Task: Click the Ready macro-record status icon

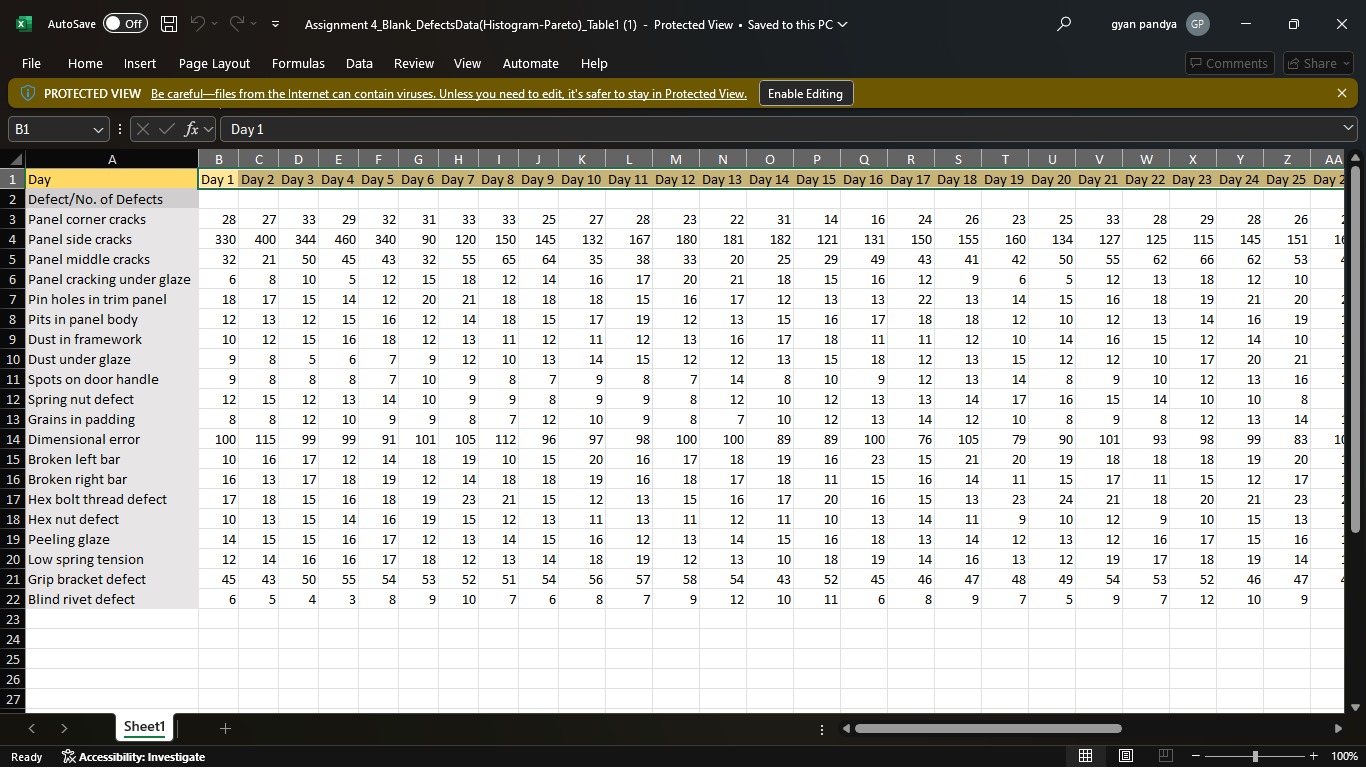Action: 26,757
